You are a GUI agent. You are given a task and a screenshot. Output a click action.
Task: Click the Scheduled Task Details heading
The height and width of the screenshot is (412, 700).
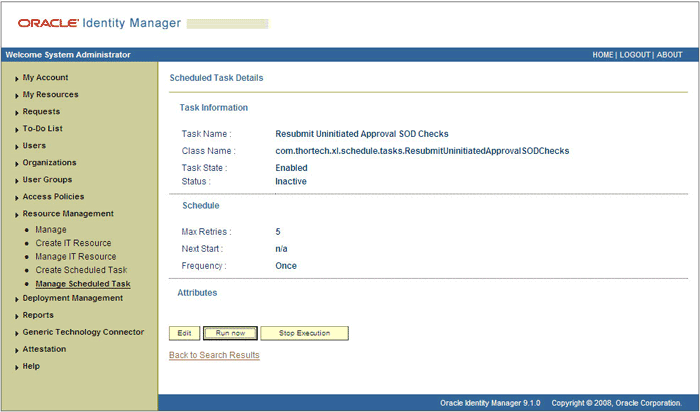217,78
